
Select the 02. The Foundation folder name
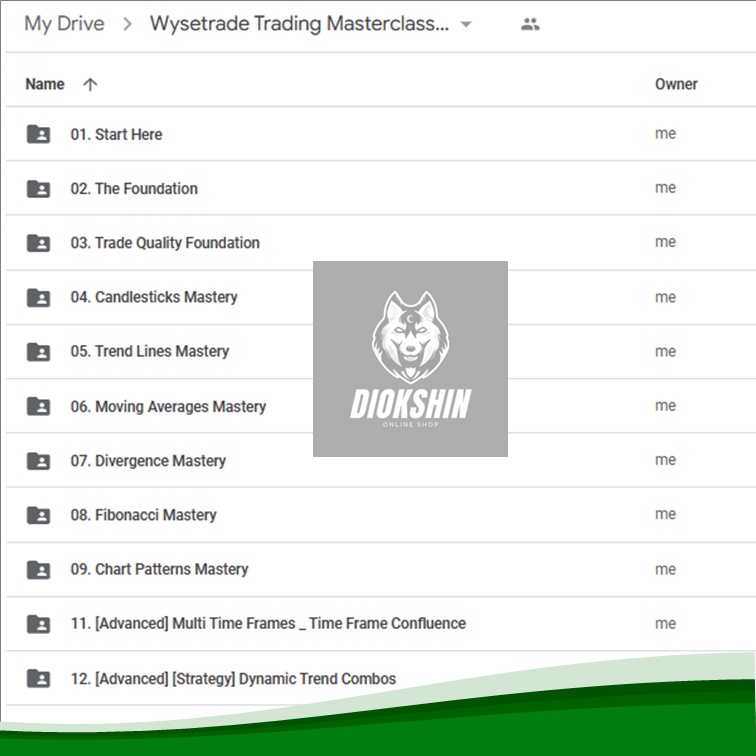click(134, 189)
